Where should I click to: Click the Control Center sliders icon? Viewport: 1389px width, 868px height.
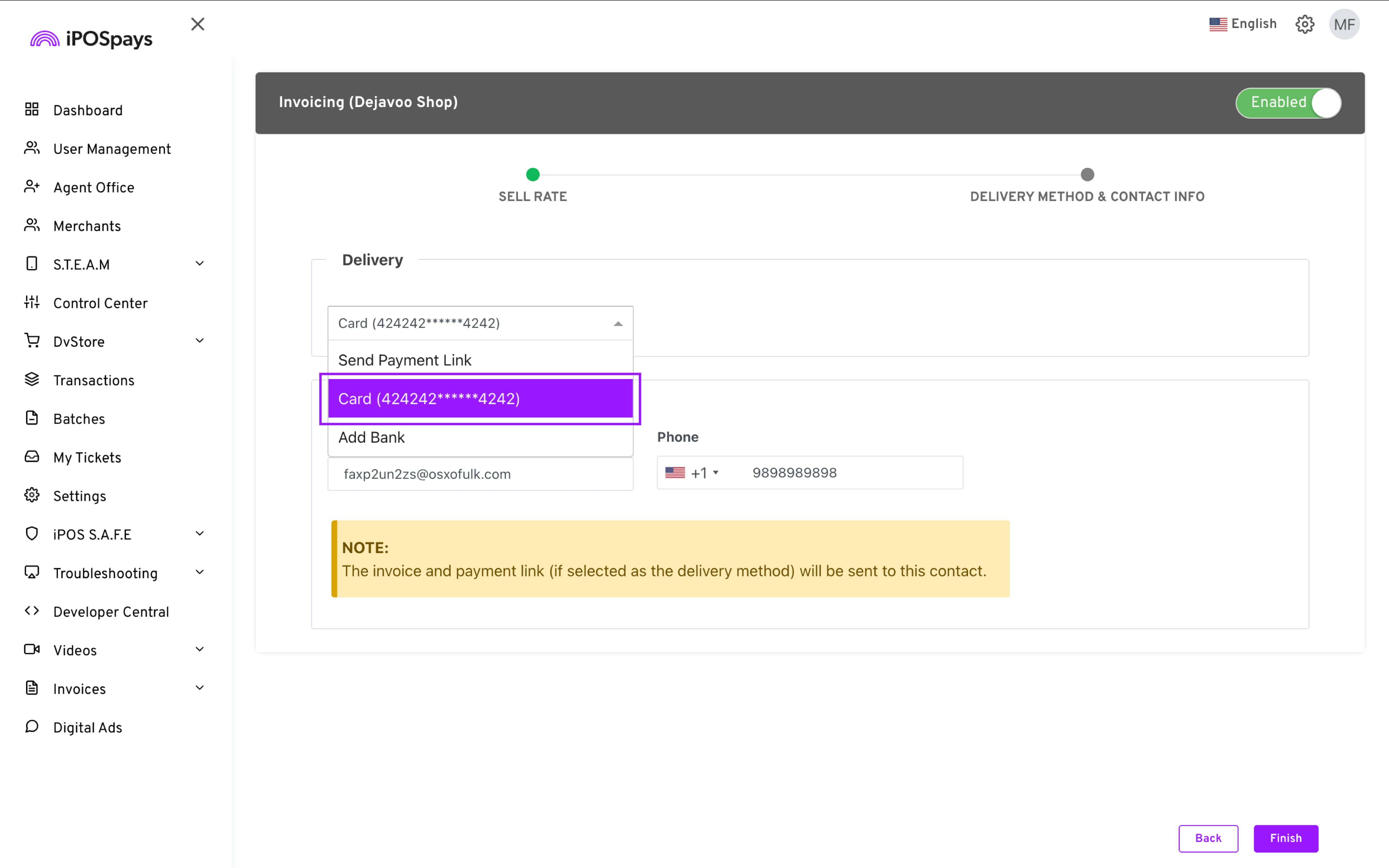click(31, 302)
